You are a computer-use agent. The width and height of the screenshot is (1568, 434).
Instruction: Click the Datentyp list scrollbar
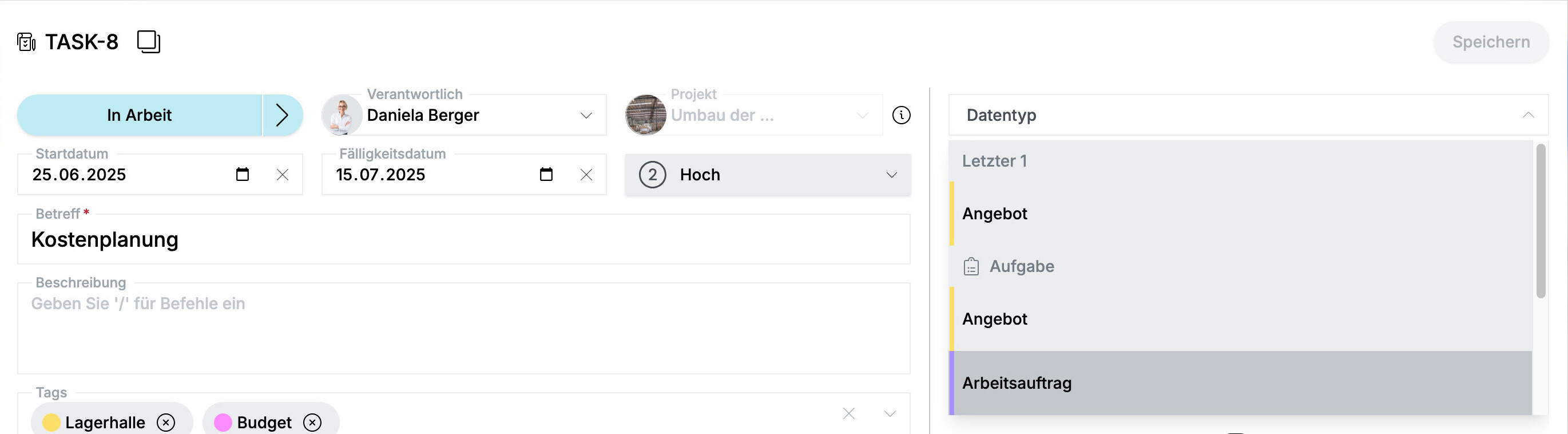click(1541, 220)
